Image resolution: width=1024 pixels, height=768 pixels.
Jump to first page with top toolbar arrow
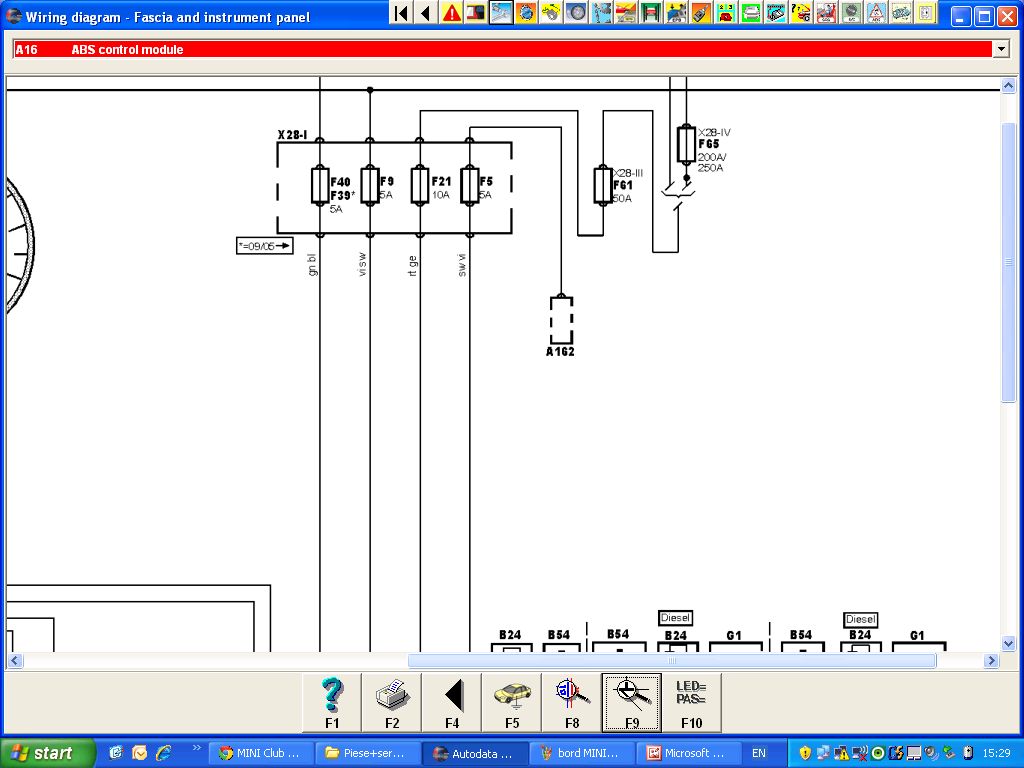pyautogui.click(x=401, y=13)
